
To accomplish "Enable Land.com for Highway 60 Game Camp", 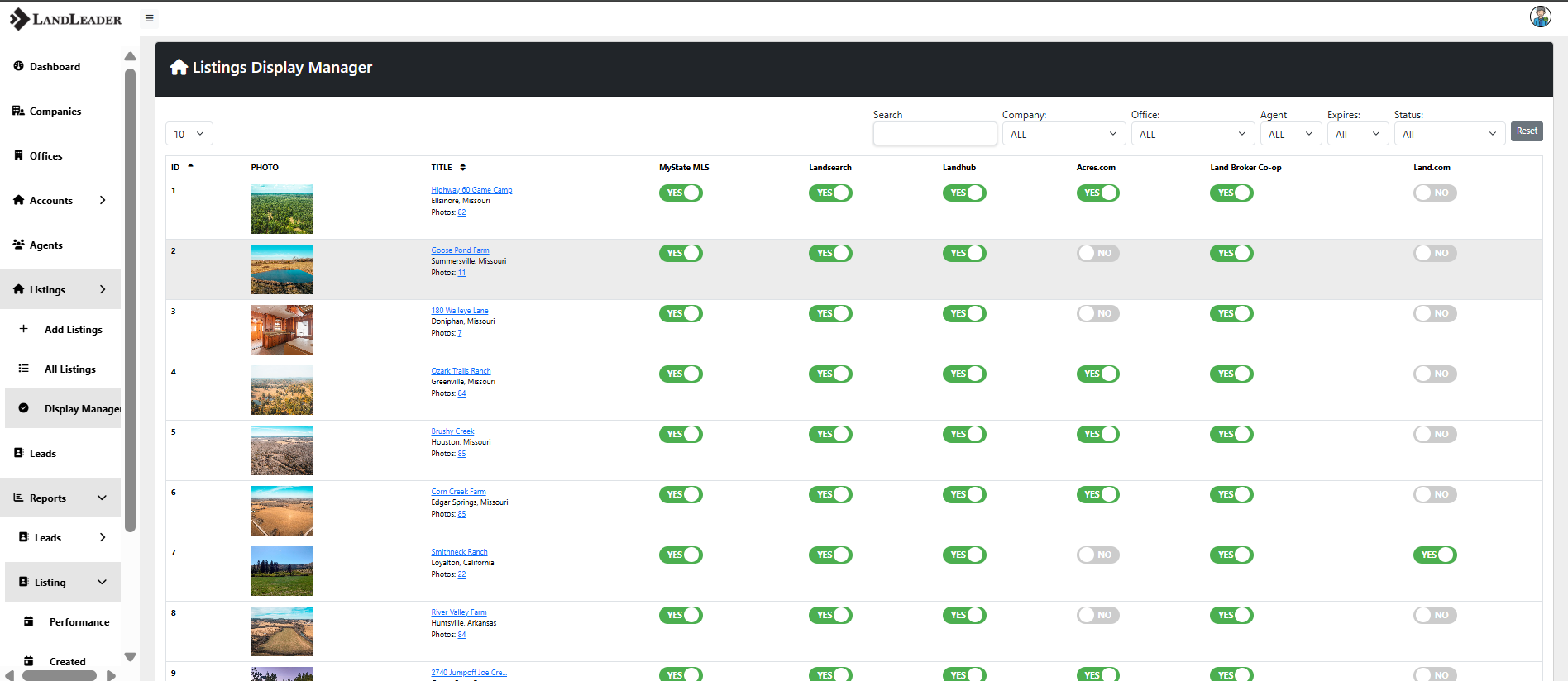I will point(1435,193).
